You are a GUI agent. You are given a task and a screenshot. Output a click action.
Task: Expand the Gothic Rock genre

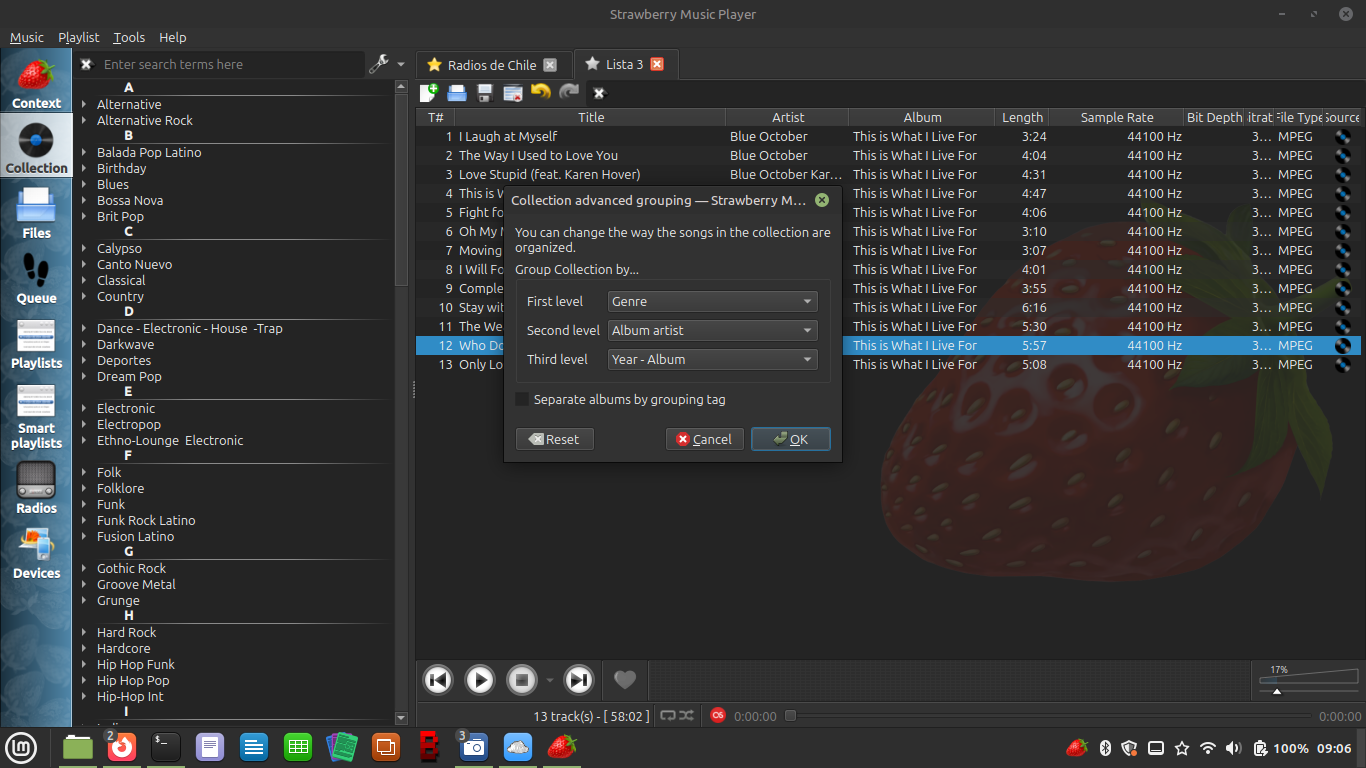click(85, 568)
